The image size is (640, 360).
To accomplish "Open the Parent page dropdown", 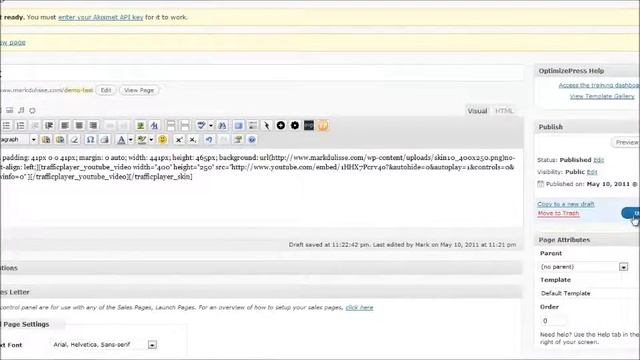I will pos(584,267).
